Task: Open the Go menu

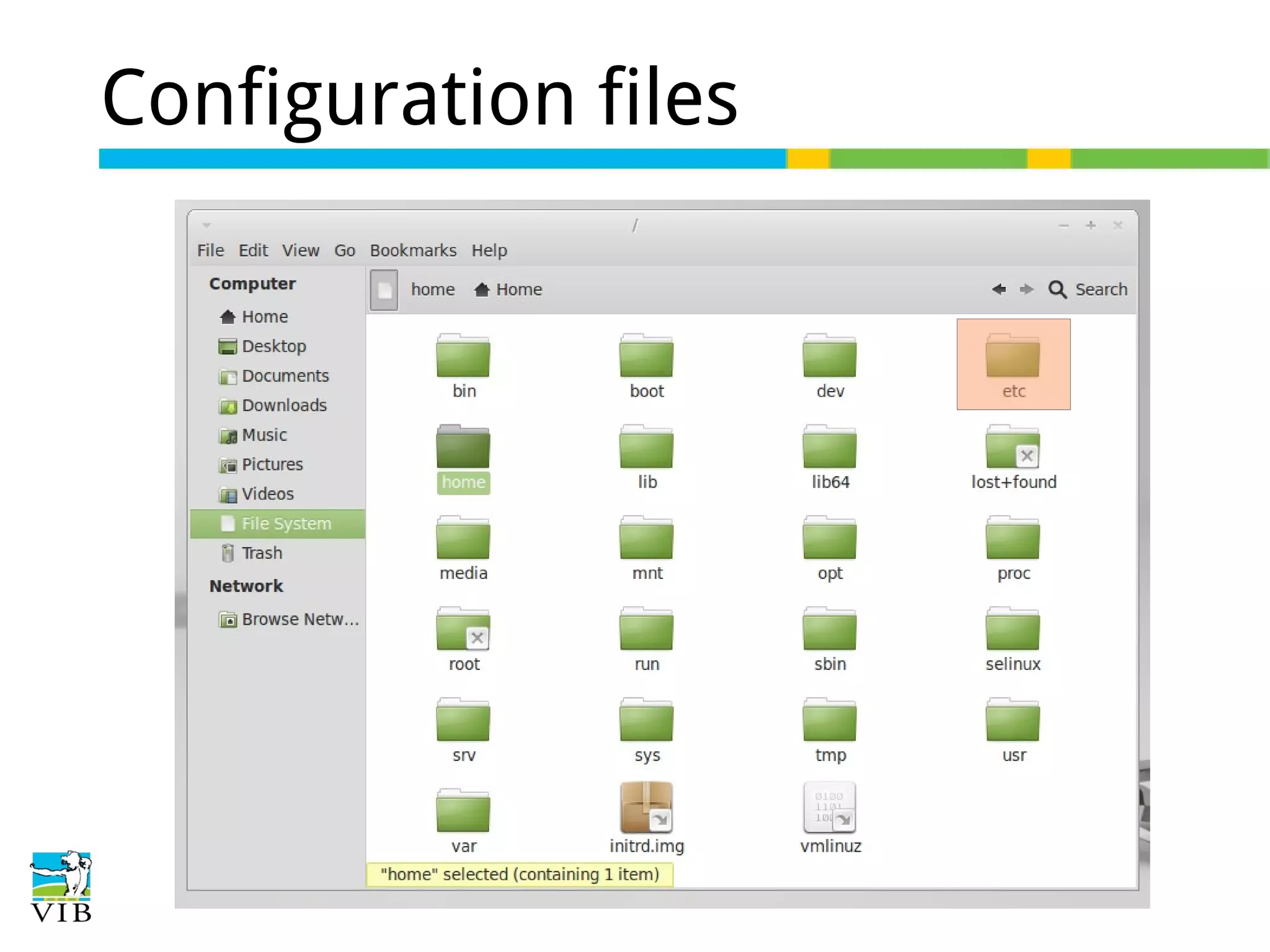Action: tap(345, 250)
